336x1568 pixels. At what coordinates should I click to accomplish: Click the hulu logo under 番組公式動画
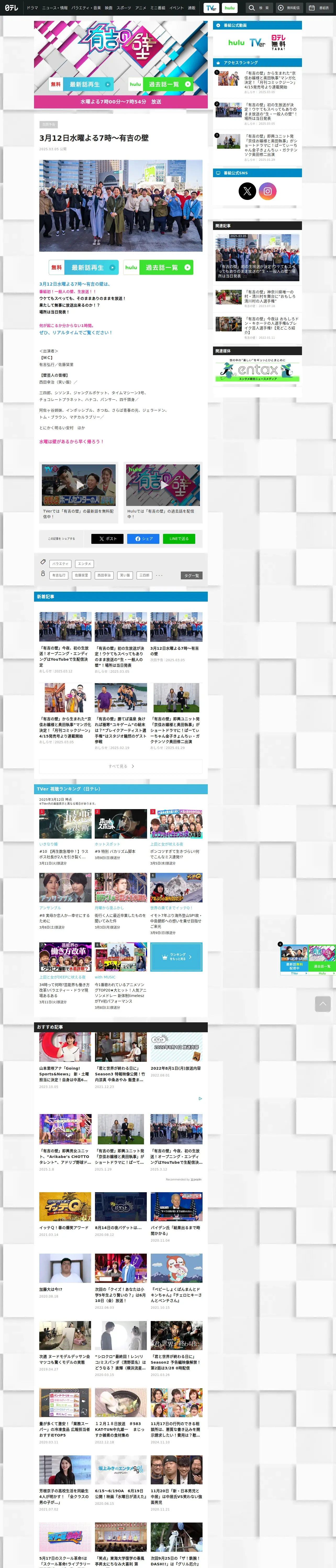pyautogui.click(x=236, y=43)
